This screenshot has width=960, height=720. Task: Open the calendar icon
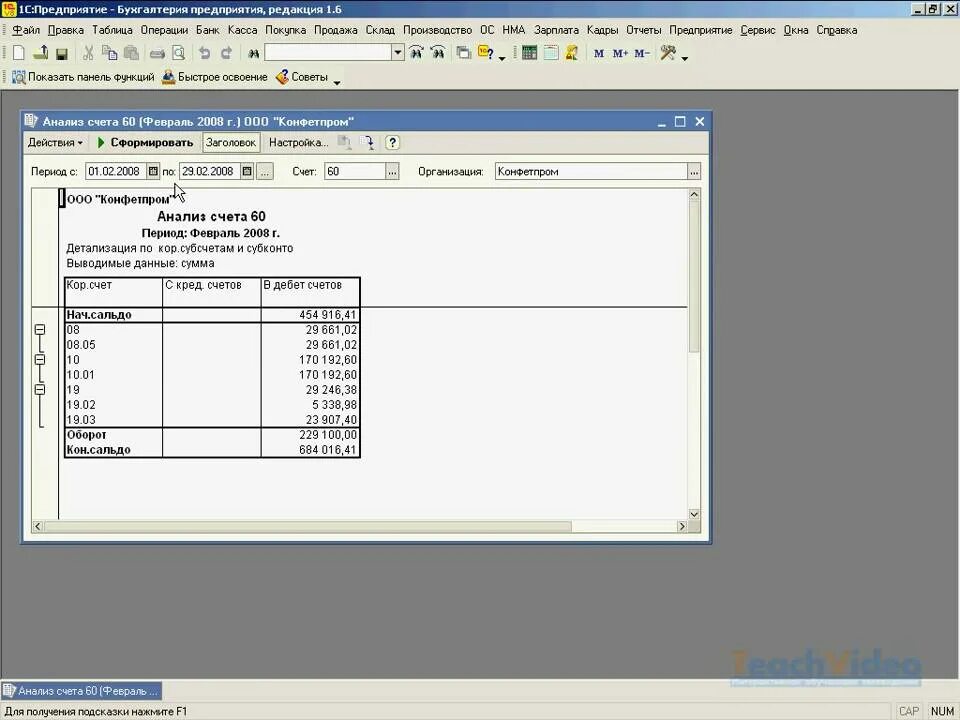(x=551, y=53)
